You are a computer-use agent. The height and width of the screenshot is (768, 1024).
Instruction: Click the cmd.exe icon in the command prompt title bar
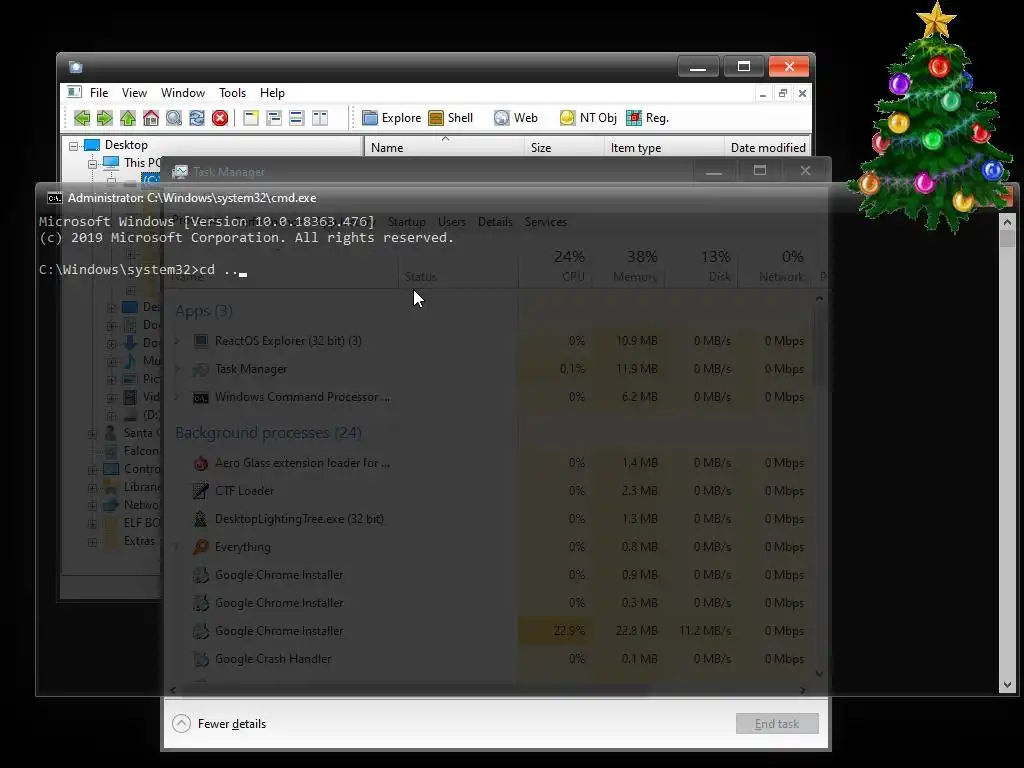pos(55,198)
